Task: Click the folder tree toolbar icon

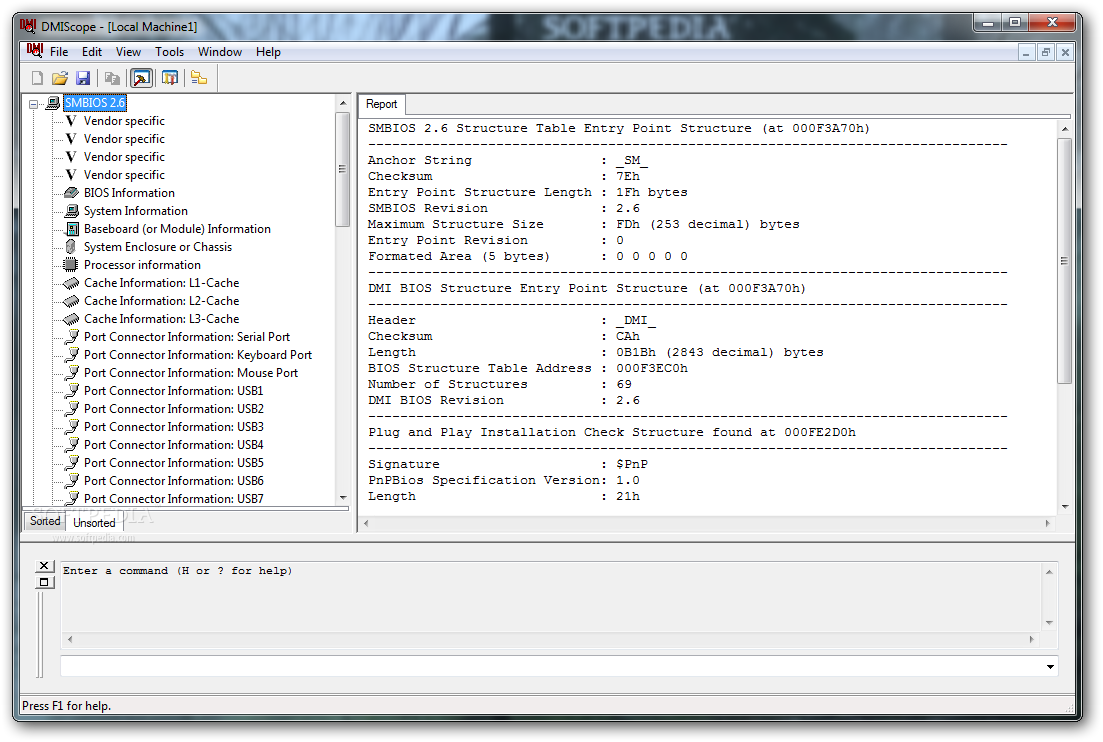Action: click(199, 78)
